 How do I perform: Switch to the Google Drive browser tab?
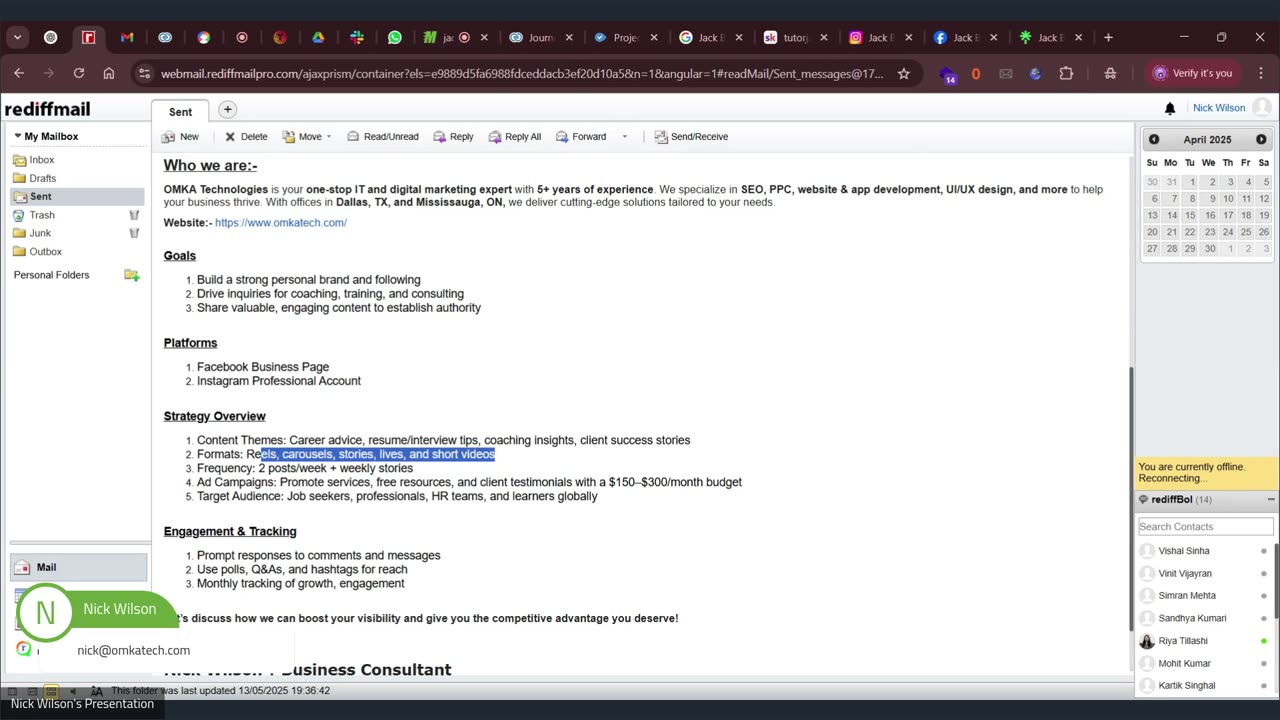pos(318,37)
